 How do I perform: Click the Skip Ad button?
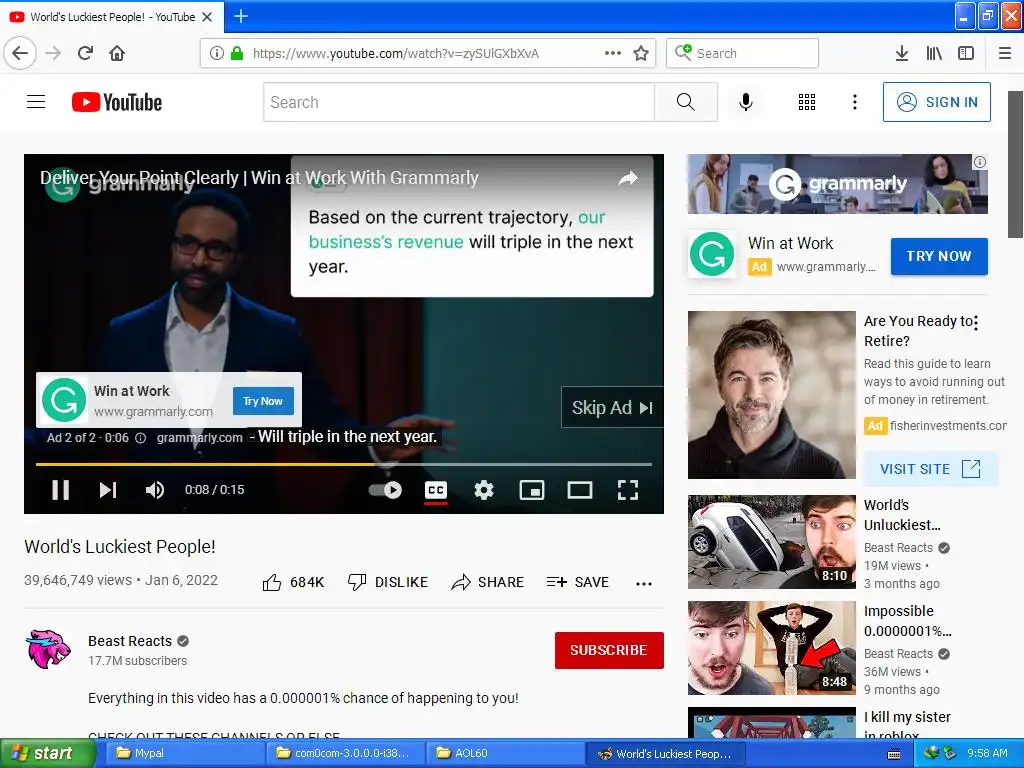tap(612, 408)
